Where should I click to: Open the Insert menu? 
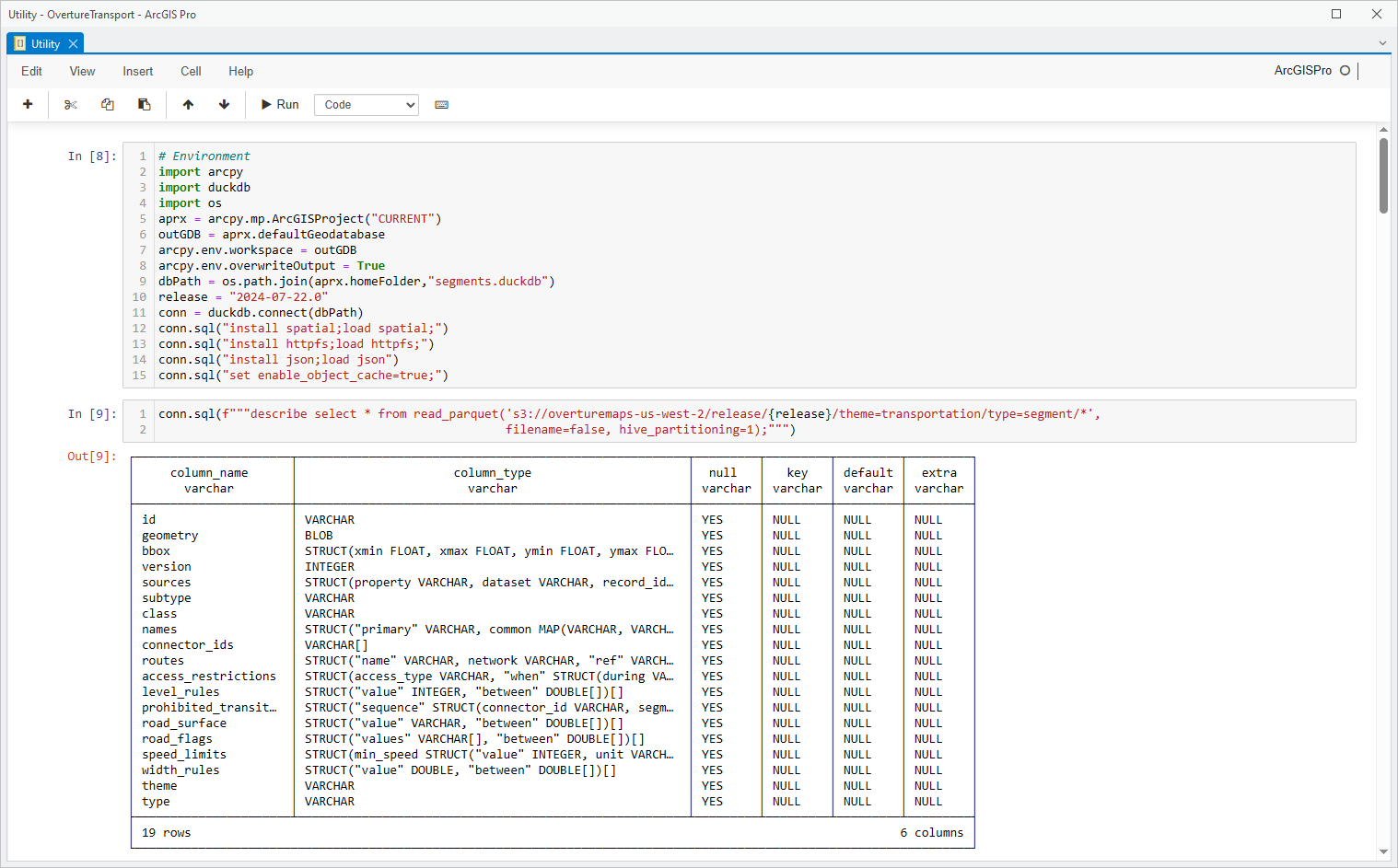tap(138, 71)
